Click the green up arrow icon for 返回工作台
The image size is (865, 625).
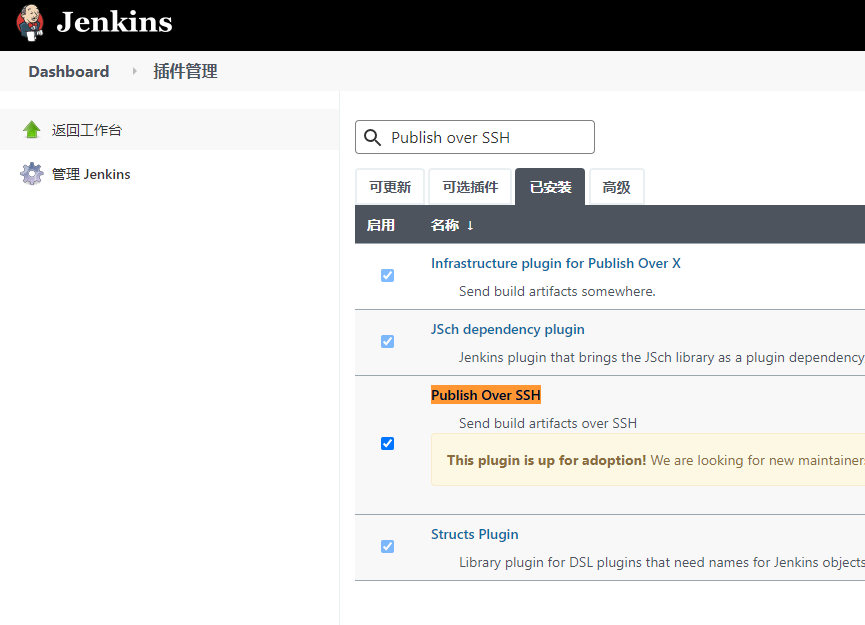tap(31, 130)
